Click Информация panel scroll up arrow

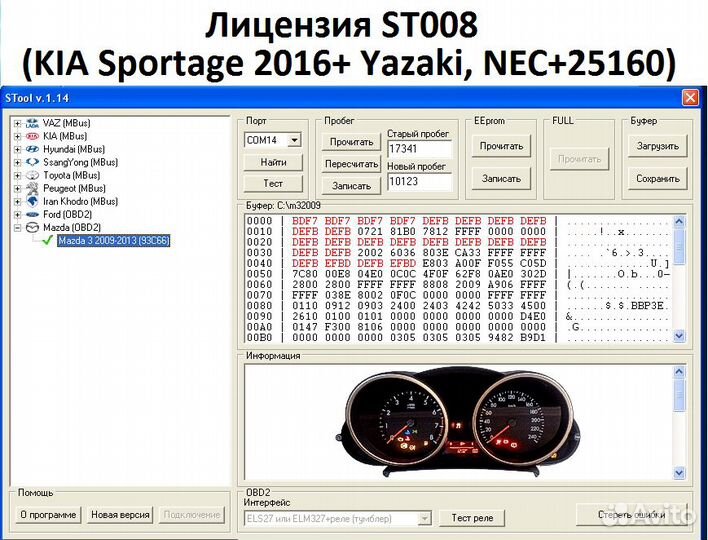(680, 372)
